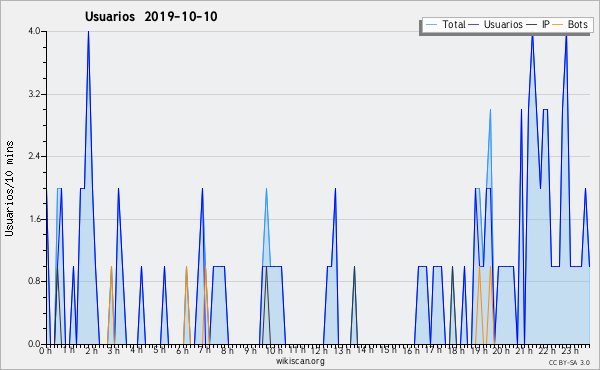The width and height of the screenshot is (600, 370).
Task: Click the '19 h' x-axis label
Action: click(x=478, y=350)
